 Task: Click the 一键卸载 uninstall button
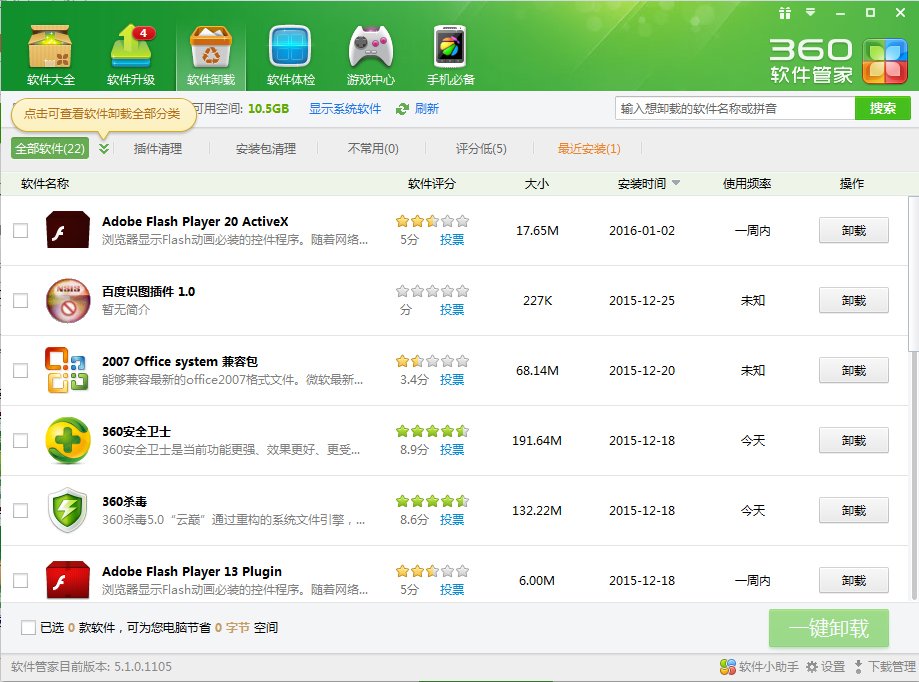tap(828, 628)
